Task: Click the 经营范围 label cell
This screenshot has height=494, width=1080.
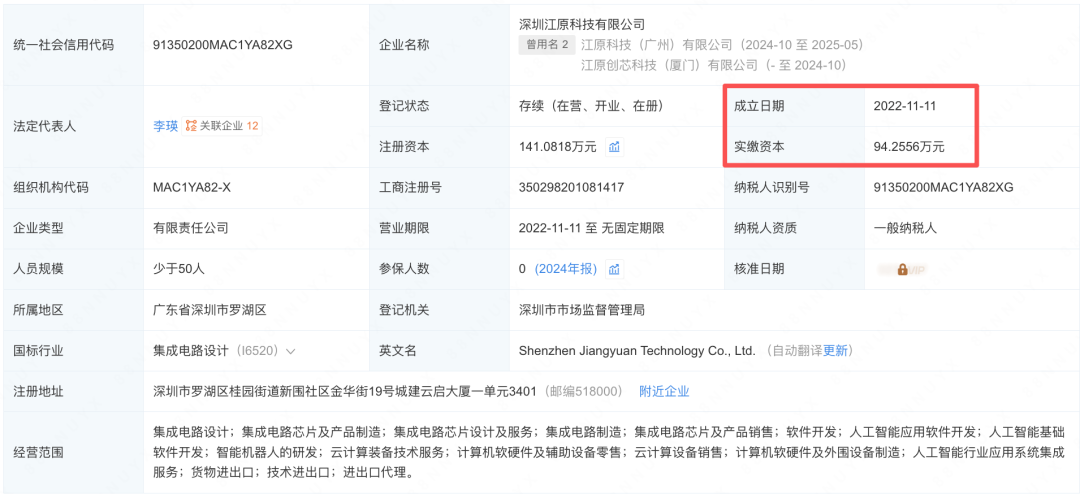Action: coord(72,453)
